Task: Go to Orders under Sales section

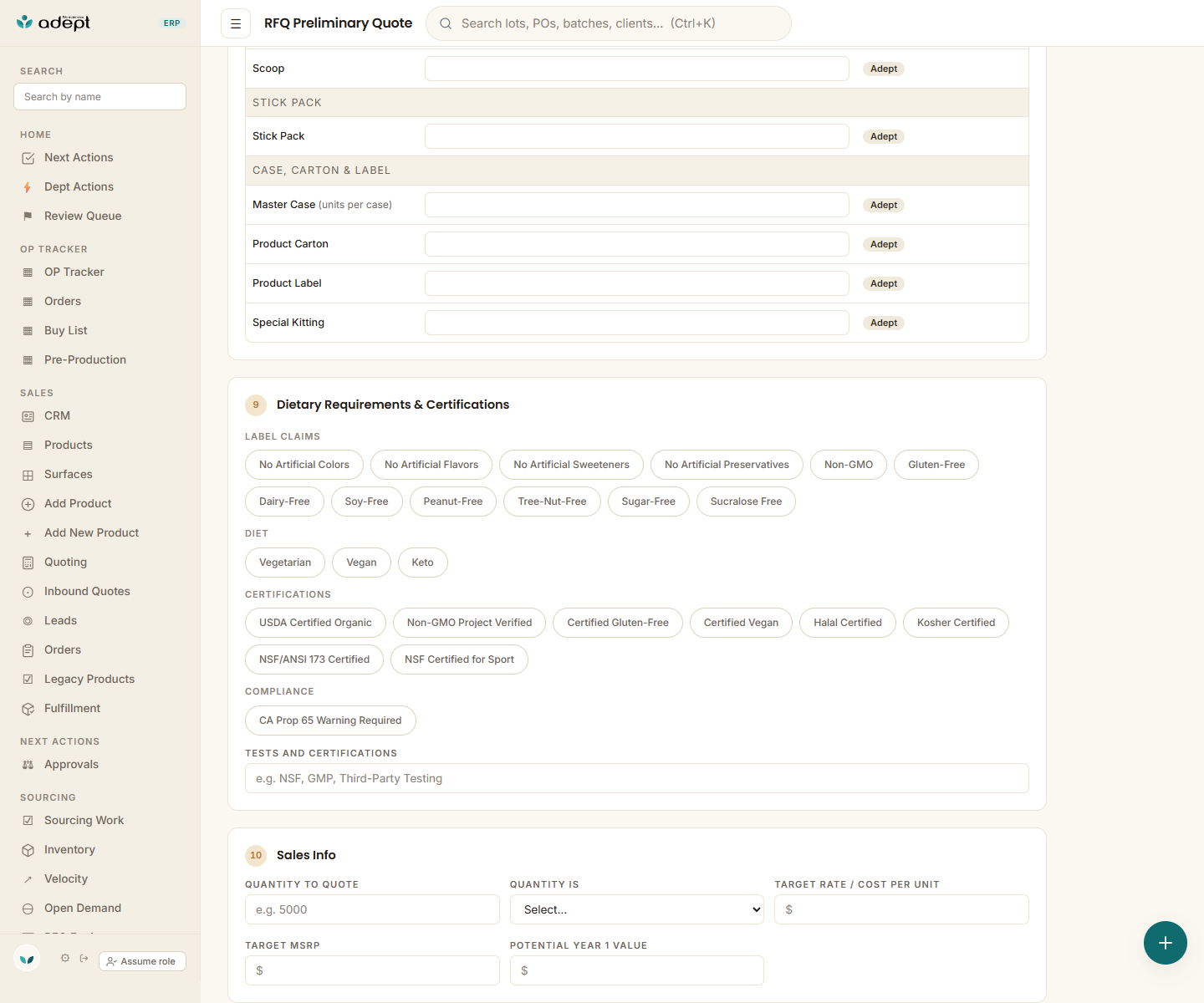Action: pos(63,650)
